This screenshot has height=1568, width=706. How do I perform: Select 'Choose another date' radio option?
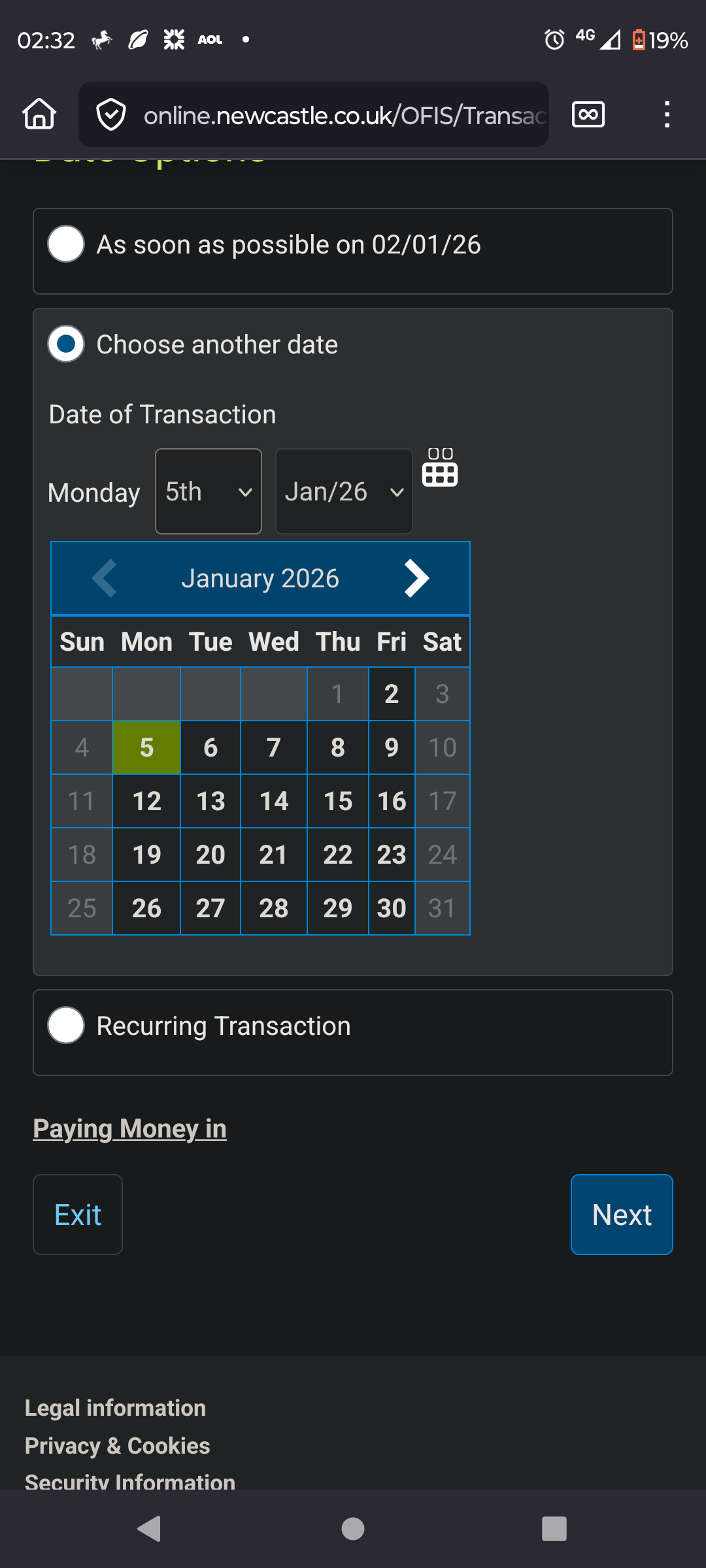click(x=66, y=344)
